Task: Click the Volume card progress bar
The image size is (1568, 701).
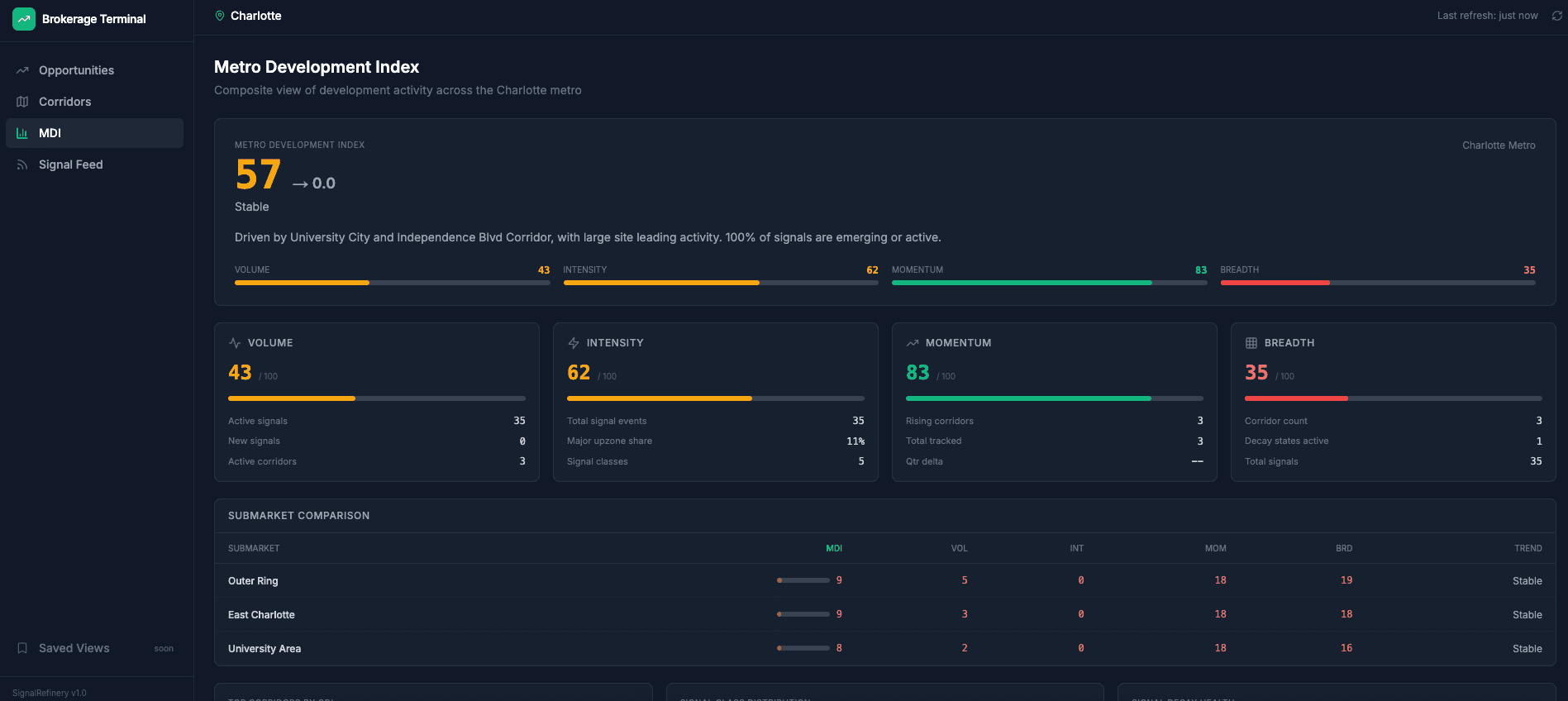Action: tap(377, 398)
